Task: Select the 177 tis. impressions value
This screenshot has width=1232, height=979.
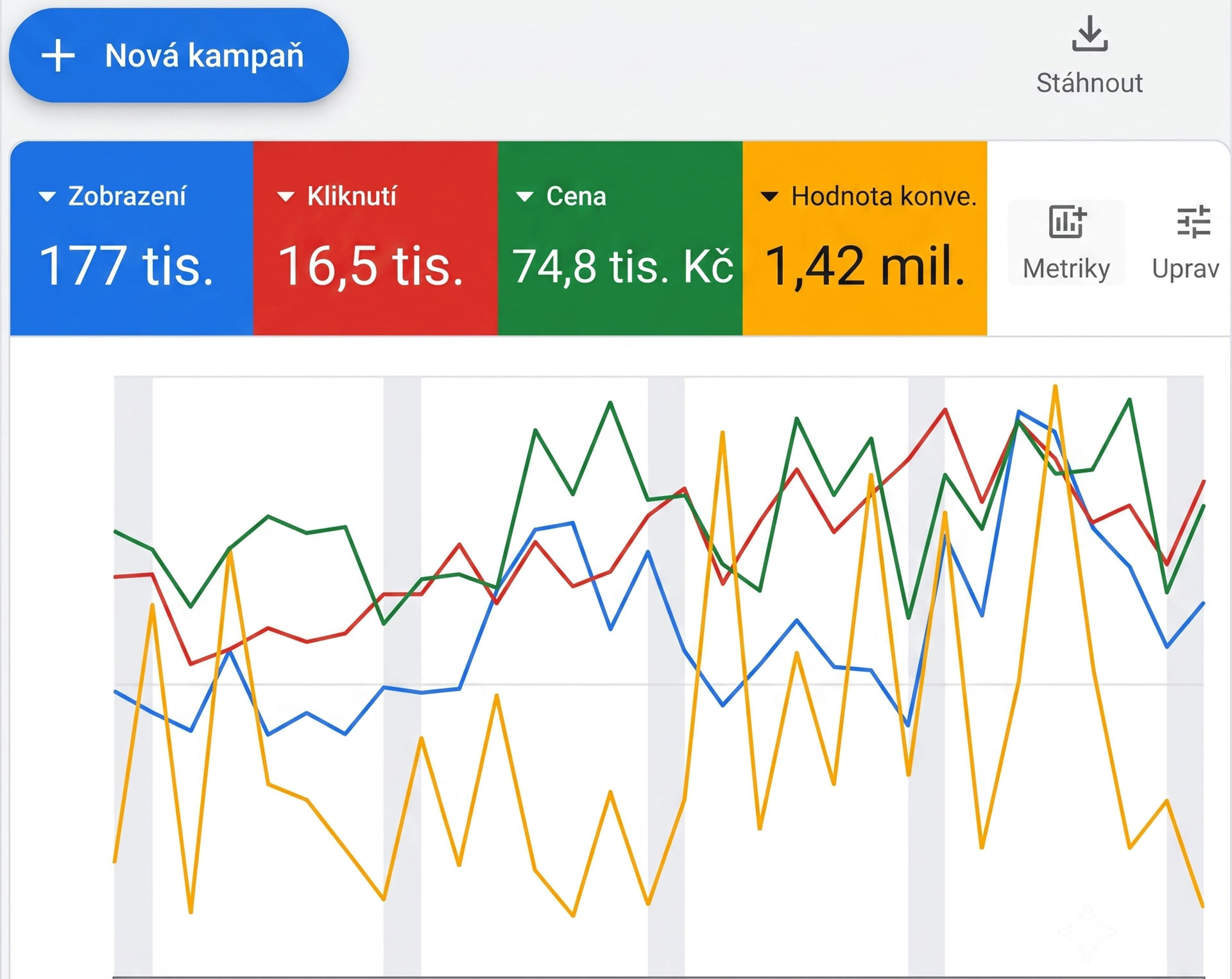Action: coord(126,266)
